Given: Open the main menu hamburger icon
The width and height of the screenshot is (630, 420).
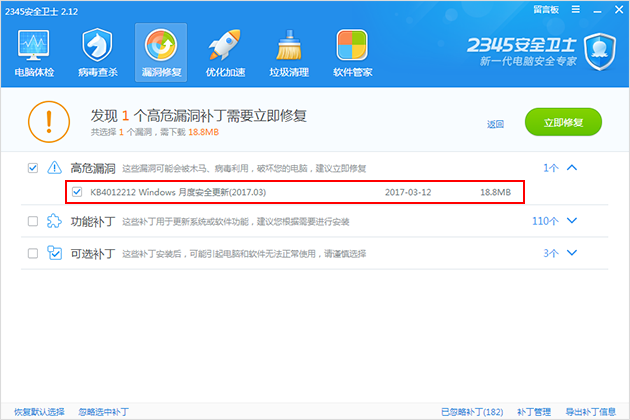Looking at the screenshot, I should 575,9.
